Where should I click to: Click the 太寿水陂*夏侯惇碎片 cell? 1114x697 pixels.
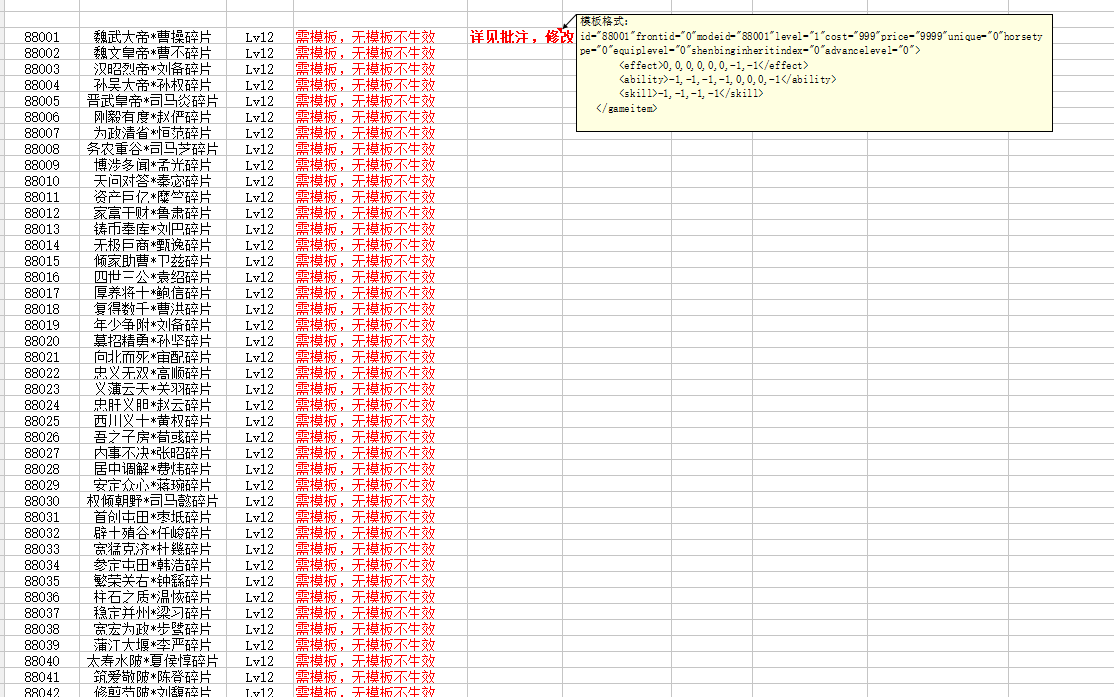click(152, 662)
